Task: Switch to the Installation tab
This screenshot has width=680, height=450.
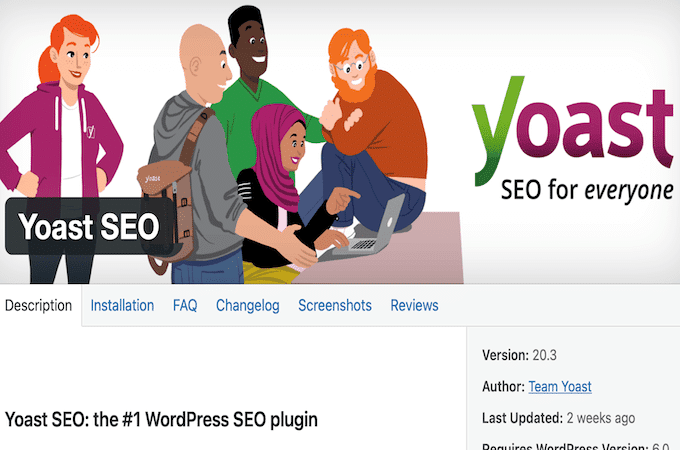Action: point(122,306)
